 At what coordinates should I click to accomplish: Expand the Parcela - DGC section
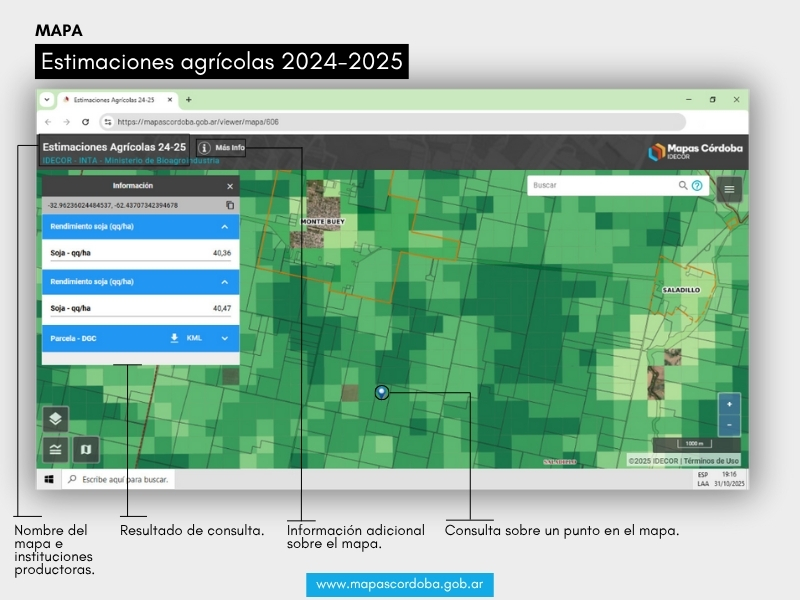point(224,338)
